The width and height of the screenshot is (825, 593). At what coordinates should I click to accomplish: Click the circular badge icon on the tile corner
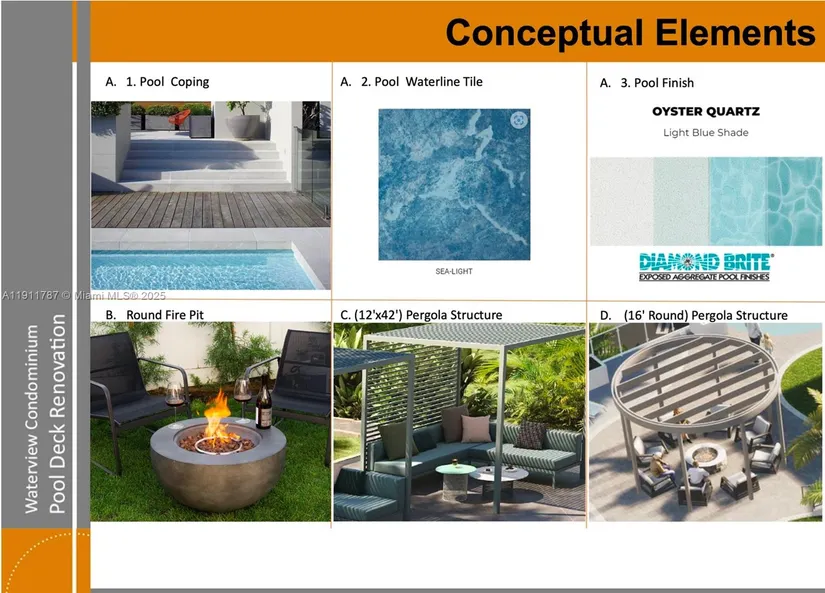(x=518, y=121)
